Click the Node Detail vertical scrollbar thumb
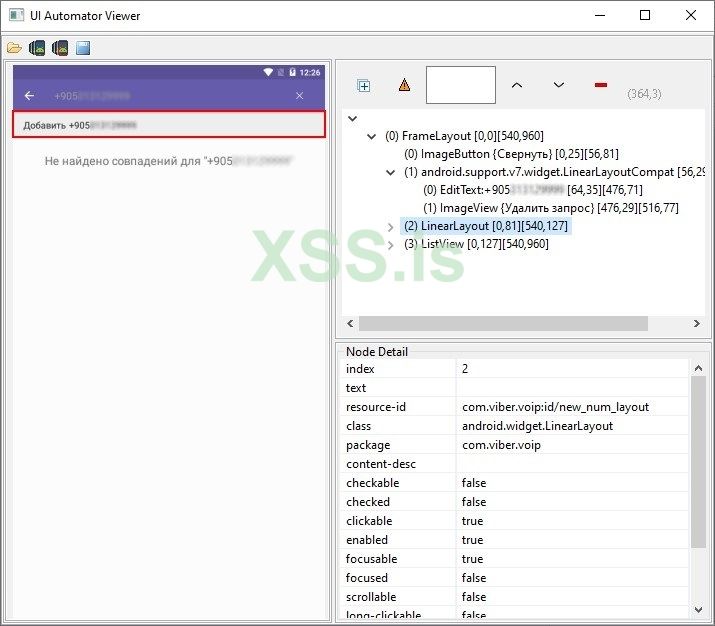The width and height of the screenshot is (715, 626). click(x=698, y=462)
